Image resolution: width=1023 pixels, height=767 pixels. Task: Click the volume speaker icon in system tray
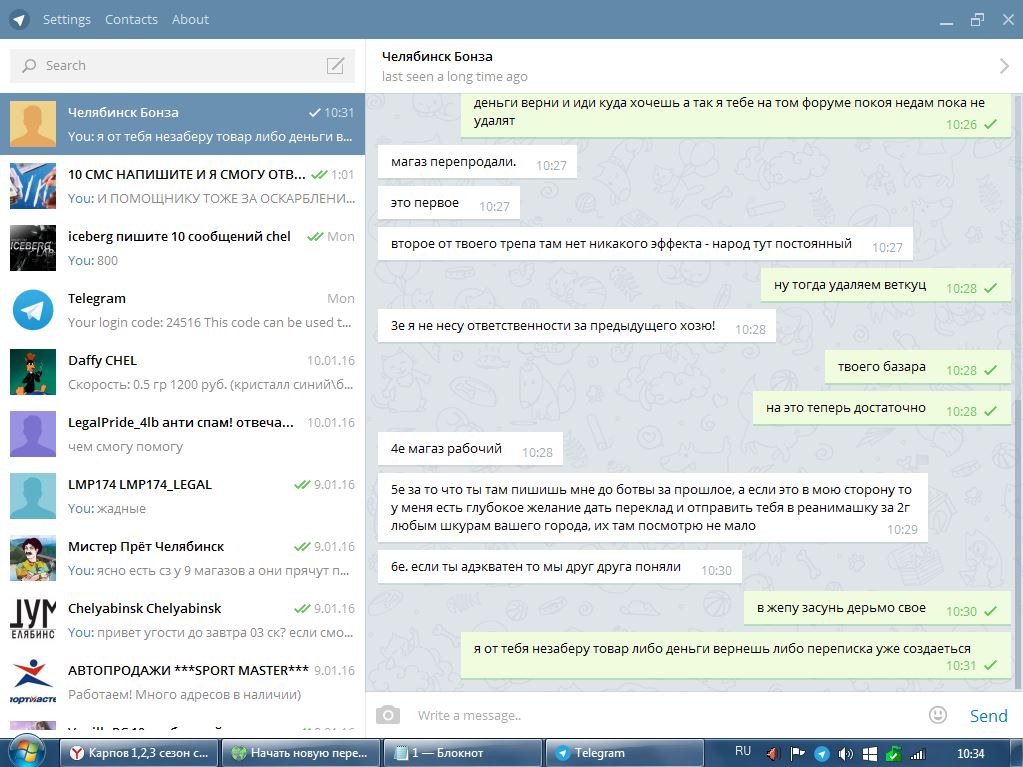pyautogui.click(x=846, y=754)
